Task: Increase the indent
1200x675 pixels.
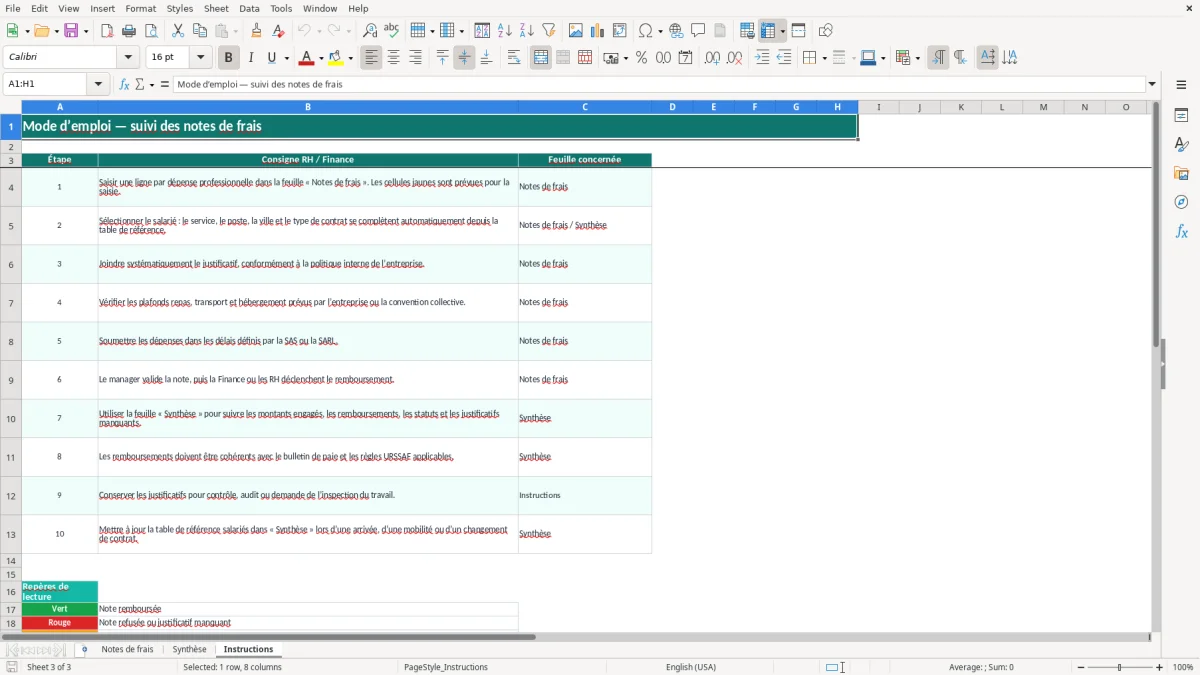Action: (762, 58)
